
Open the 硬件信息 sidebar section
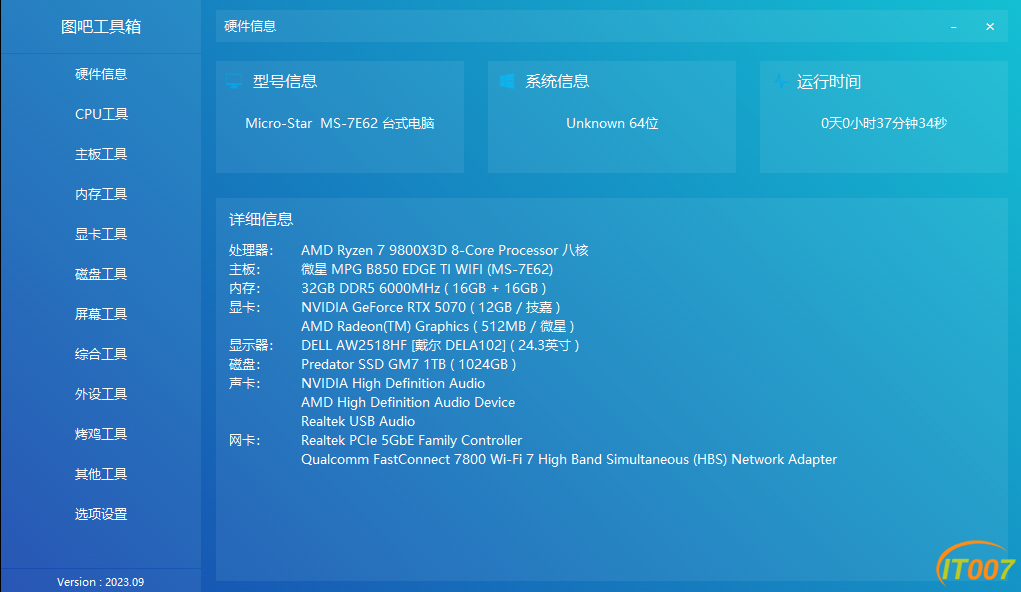point(101,74)
